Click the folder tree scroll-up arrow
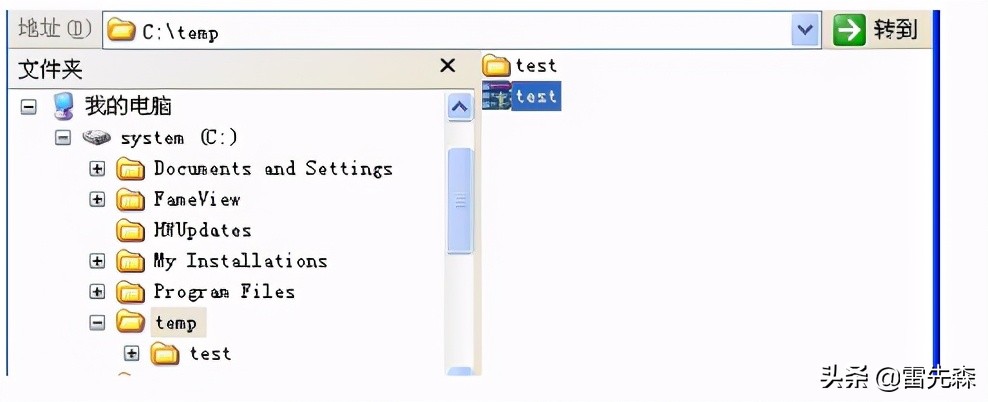This screenshot has height=402, width=988. 459,106
